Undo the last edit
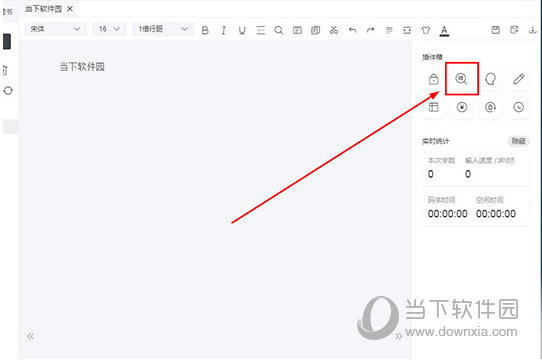The height and width of the screenshot is (361, 542). click(352, 30)
